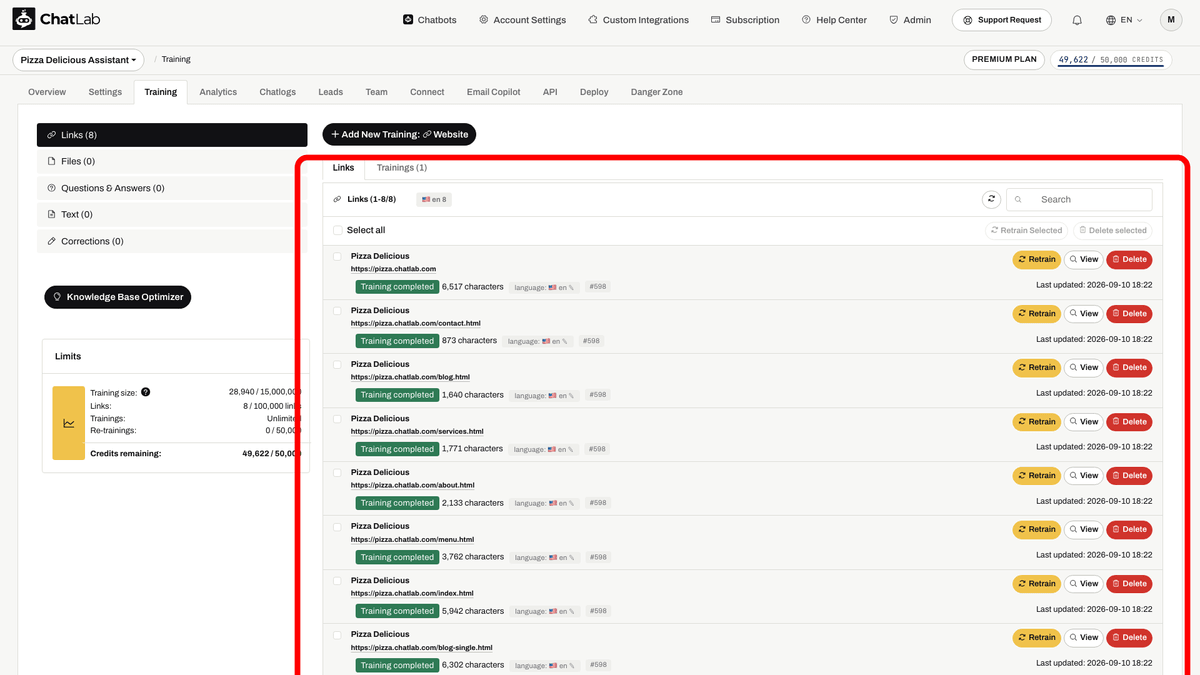Switch to the Settings tab
This screenshot has height=675, width=1200.
point(105,92)
